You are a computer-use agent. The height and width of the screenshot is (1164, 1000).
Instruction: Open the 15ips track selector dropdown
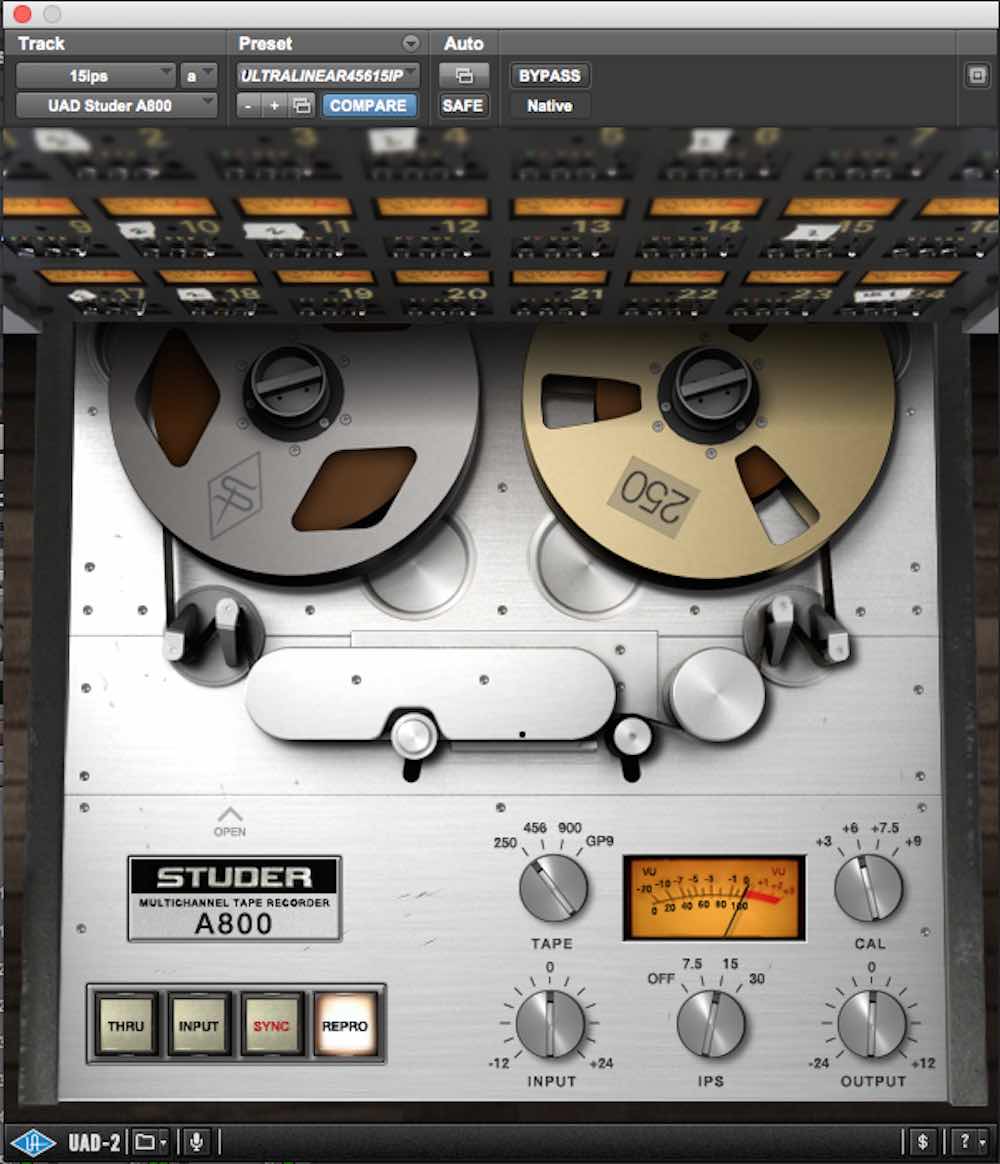pyautogui.click(x=95, y=76)
